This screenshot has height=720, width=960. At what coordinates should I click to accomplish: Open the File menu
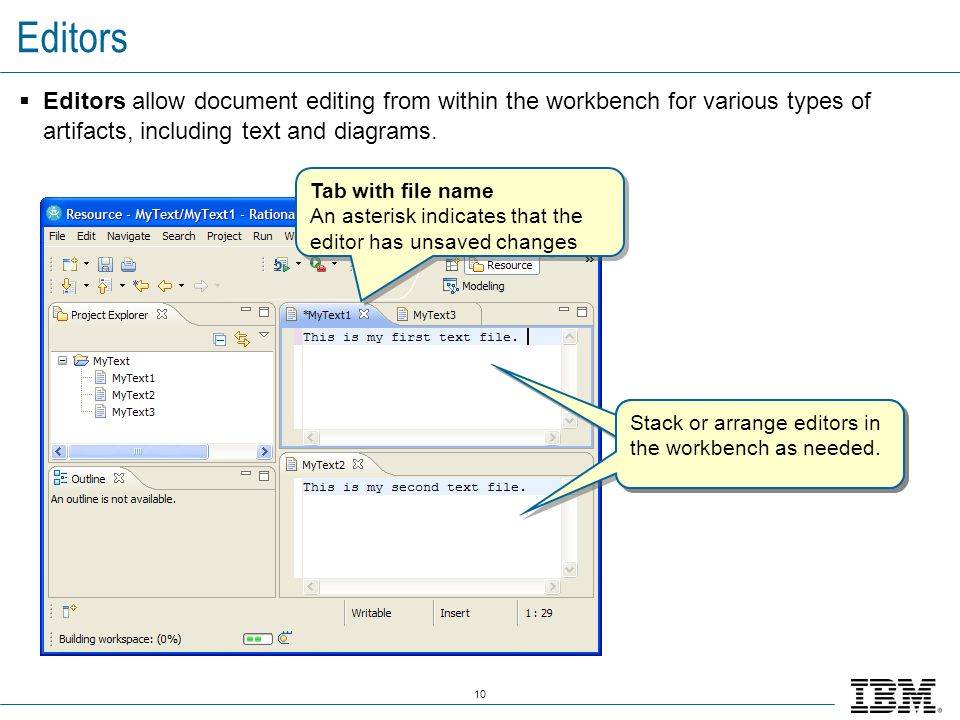coord(57,236)
